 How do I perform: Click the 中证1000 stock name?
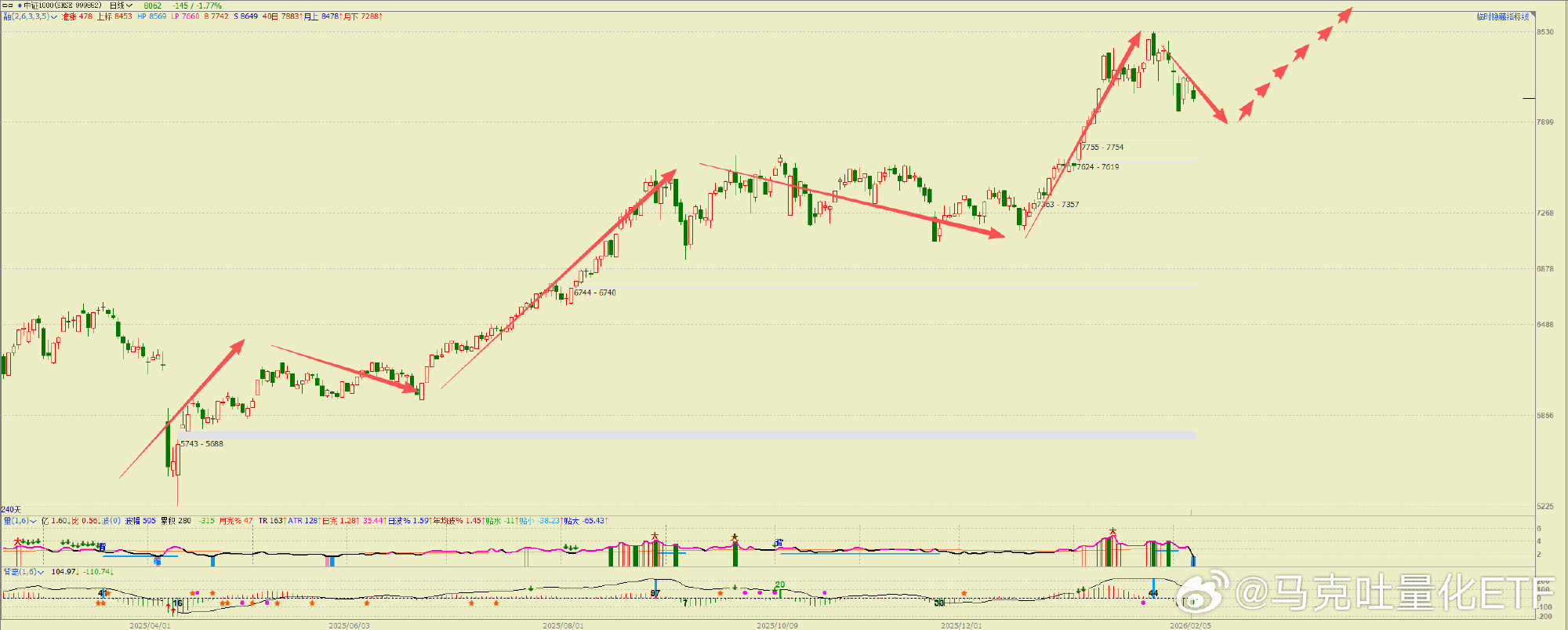[x=38, y=5]
